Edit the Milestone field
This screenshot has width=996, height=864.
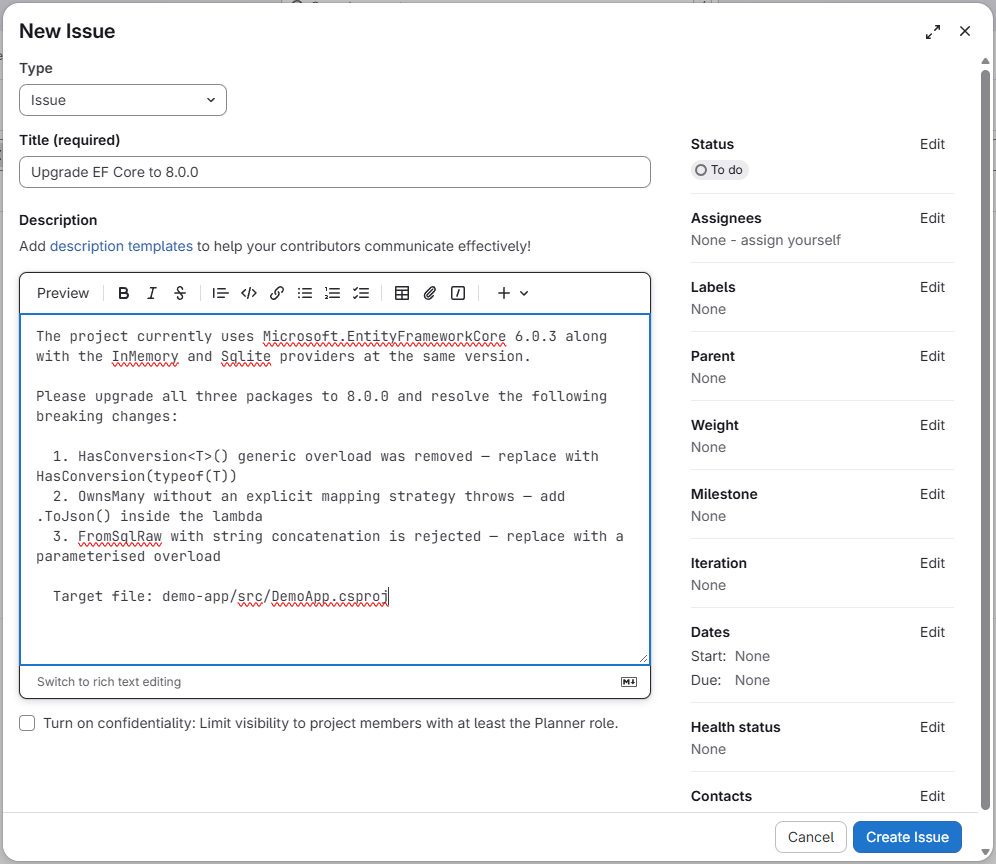click(x=932, y=494)
